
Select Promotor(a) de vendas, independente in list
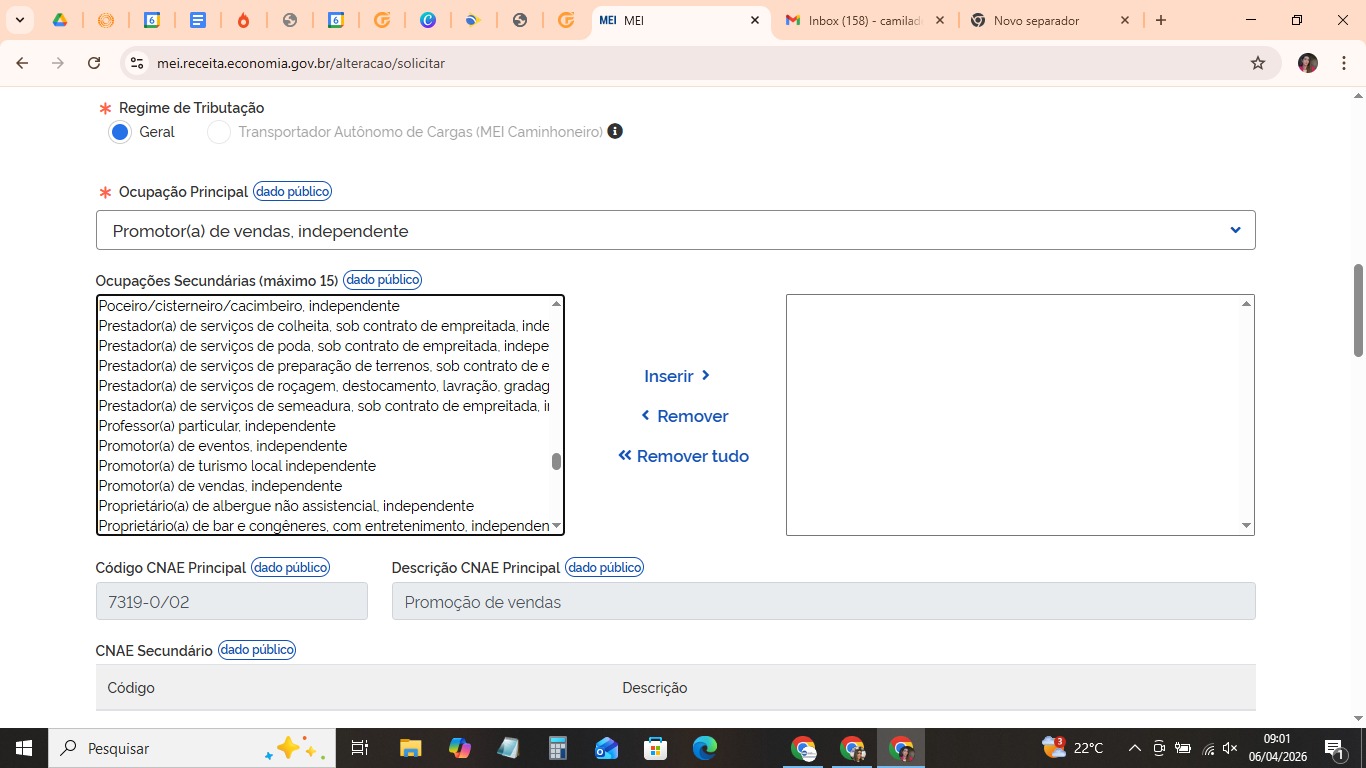point(220,486)
